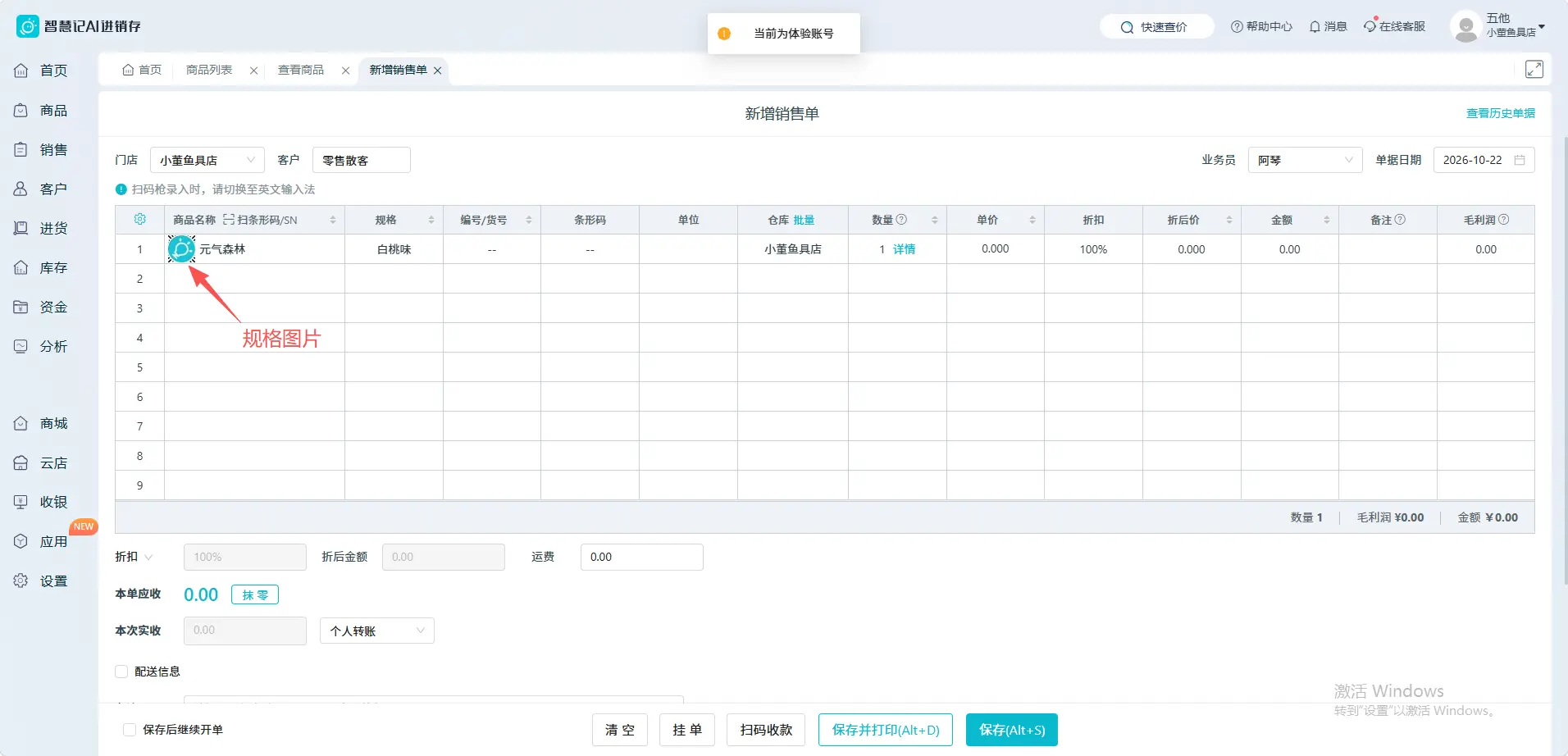Open the 业务员 阿琴 dropdown

(x=1305, y=160)
